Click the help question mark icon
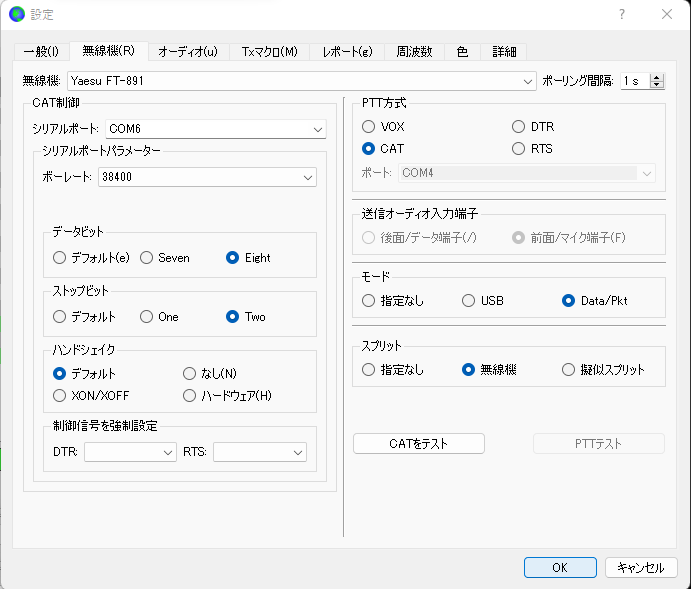 [621, 15]
